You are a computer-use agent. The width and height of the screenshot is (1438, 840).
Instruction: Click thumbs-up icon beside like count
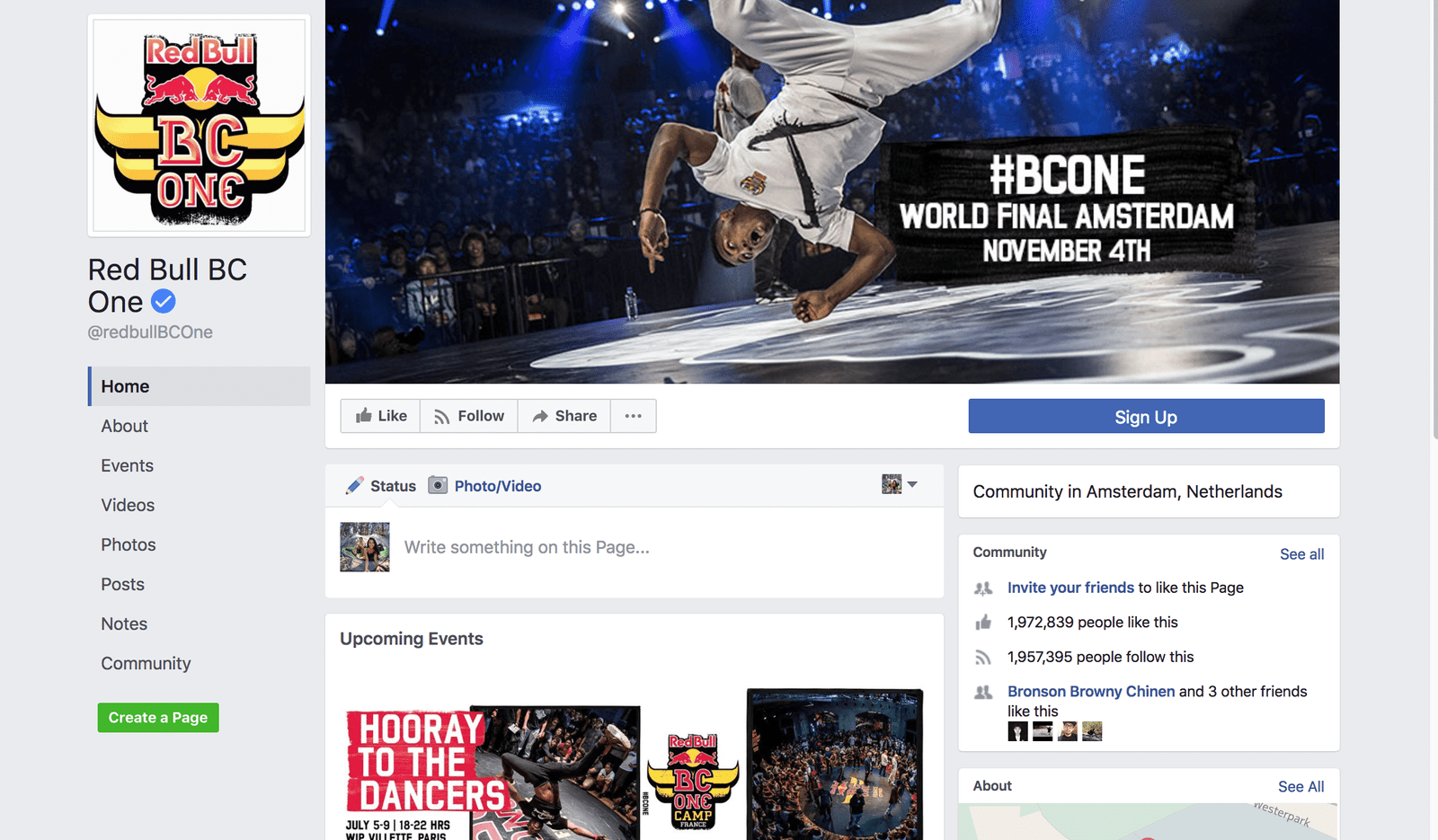[x=983, y=622]
